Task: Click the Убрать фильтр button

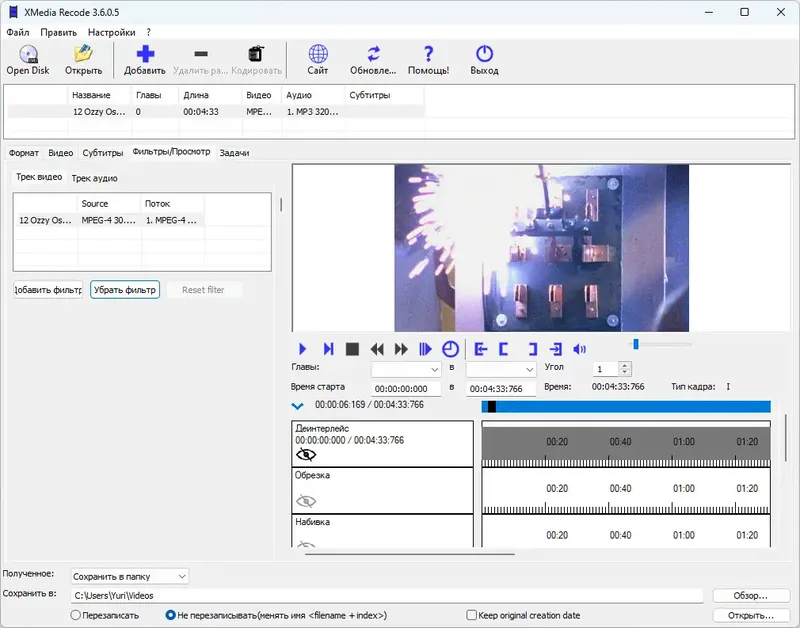Action: 125,290
